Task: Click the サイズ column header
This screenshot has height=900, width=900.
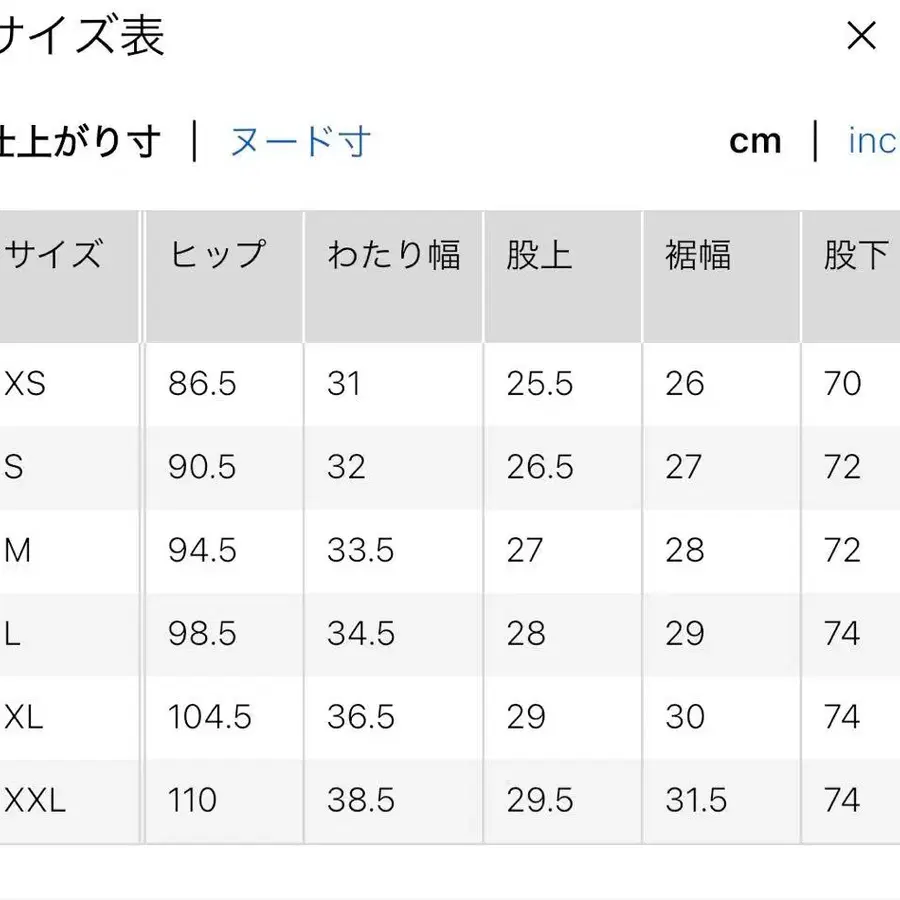Action: pos(55,255)
